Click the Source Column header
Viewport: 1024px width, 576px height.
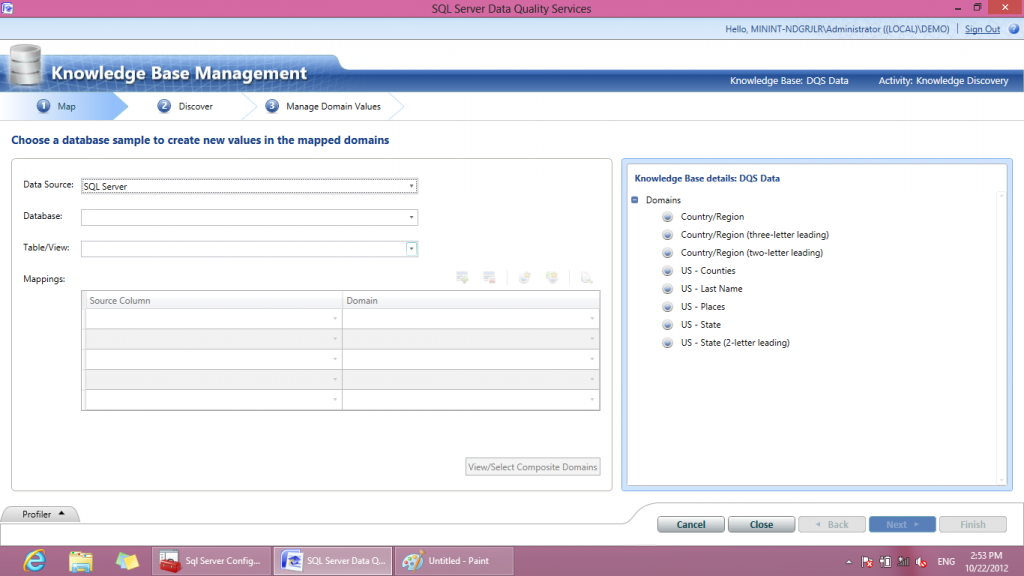click(x=214, y=300)
